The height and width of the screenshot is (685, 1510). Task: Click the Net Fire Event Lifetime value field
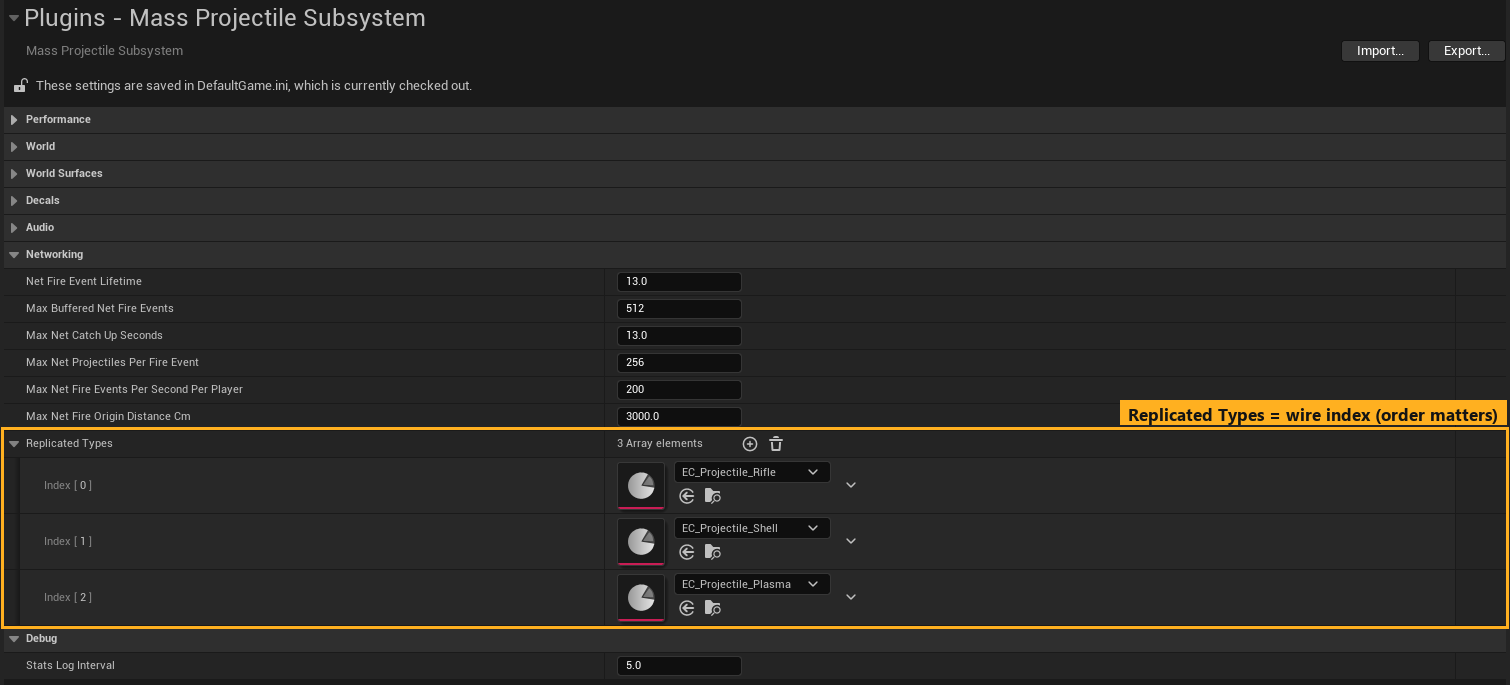[x=680, y=282]
